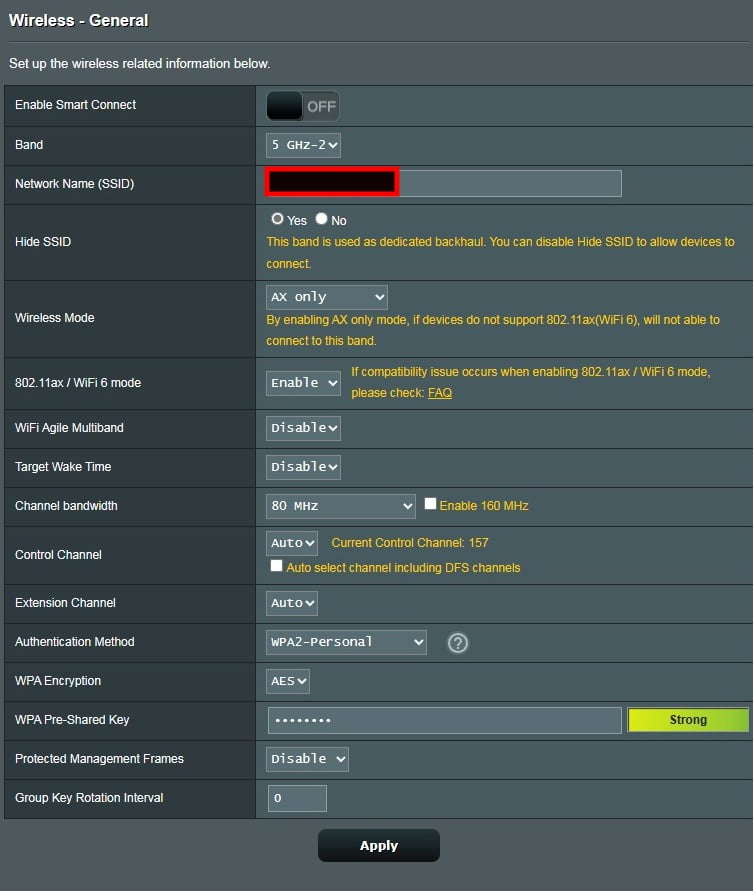Open the Channel bandwidth dropdown

tap(341, 506)
